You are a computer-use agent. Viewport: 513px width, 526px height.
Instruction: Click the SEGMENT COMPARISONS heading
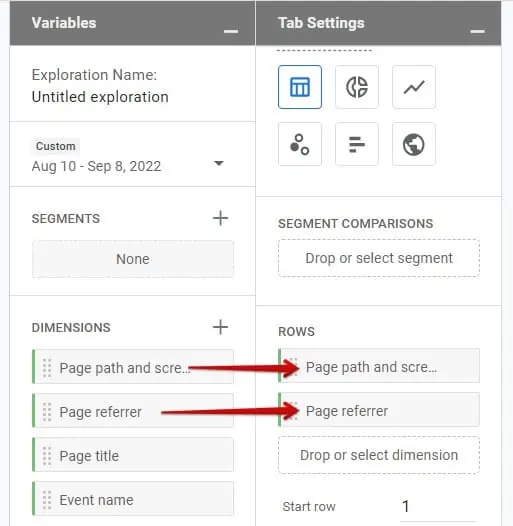[356, 224]
